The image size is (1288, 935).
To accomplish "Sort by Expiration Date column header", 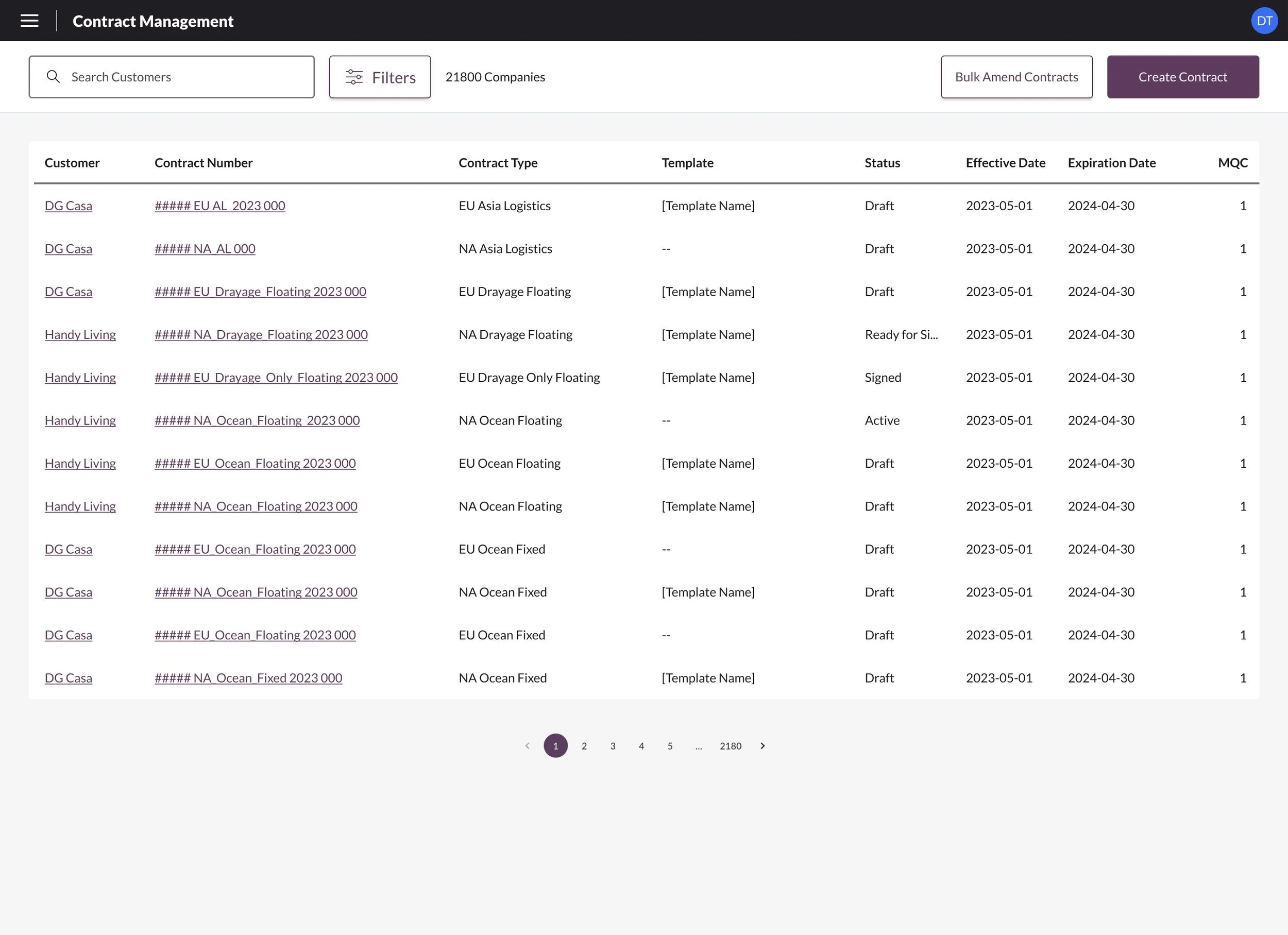I will (x=1111, y=163).
